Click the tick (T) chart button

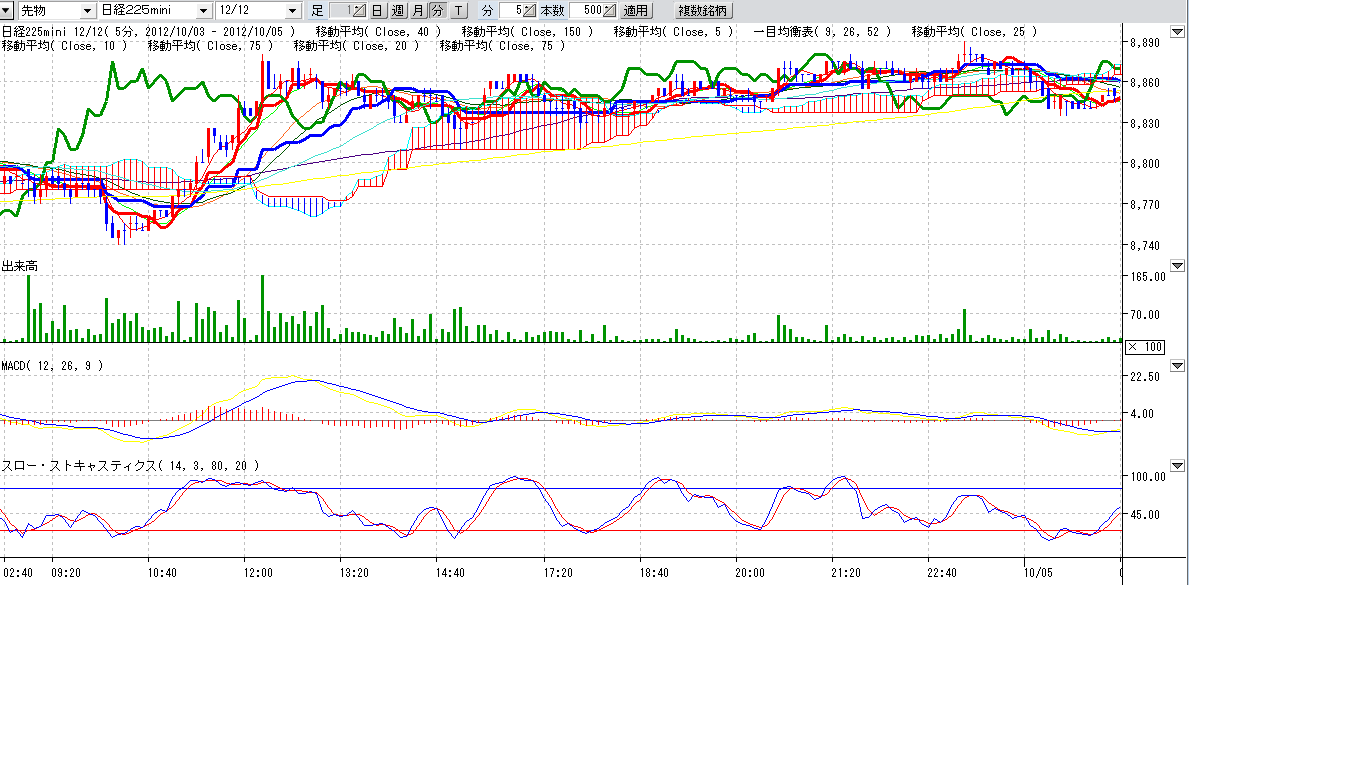458,11
